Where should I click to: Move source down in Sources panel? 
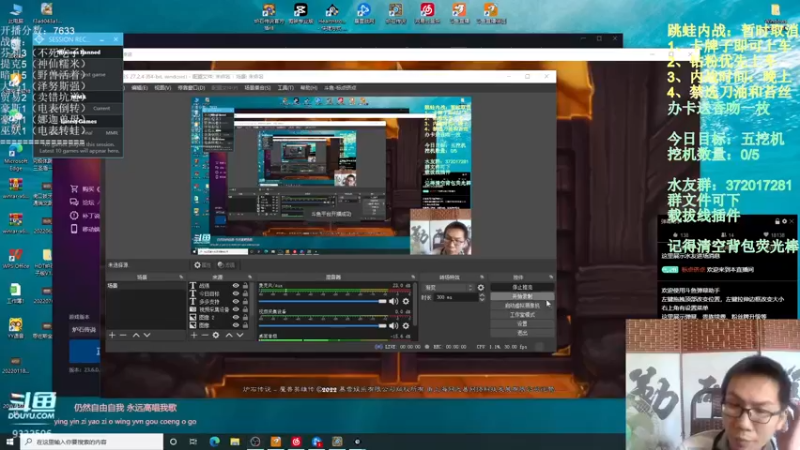[240, 335]
